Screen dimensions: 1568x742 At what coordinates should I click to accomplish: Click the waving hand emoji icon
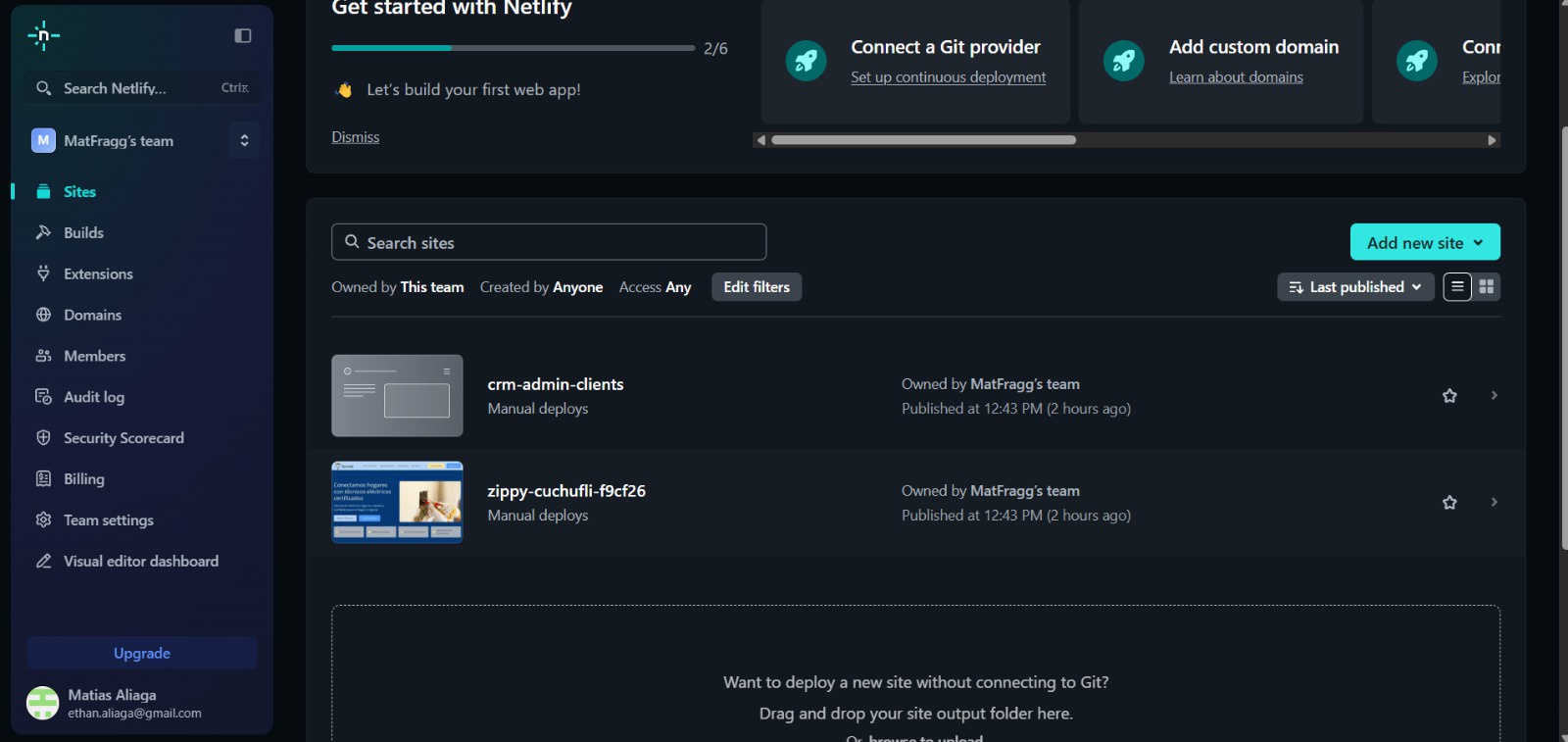344,90
